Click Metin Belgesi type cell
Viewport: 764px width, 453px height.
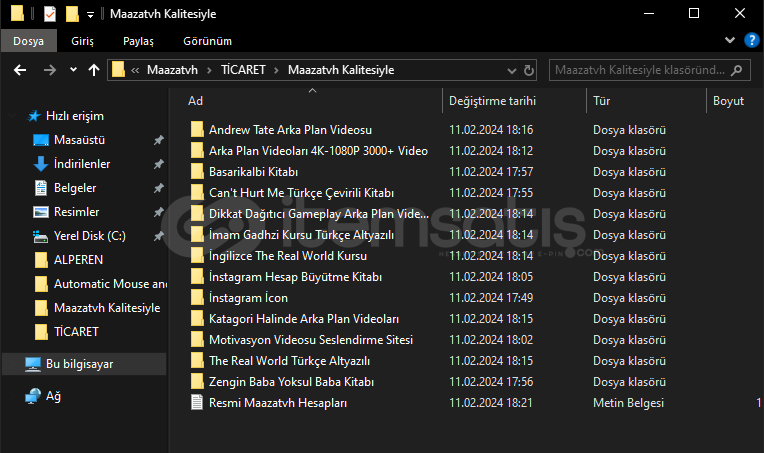click(x=628, y=403)
